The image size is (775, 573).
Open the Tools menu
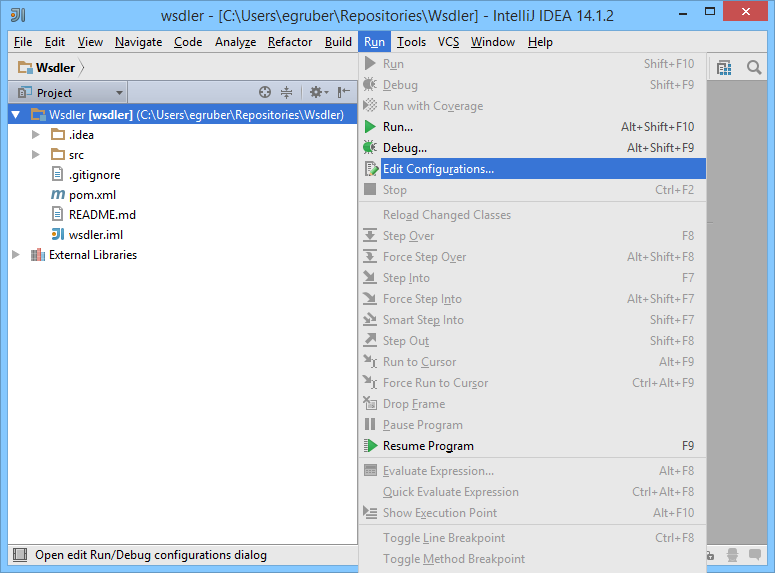(411, 42)
